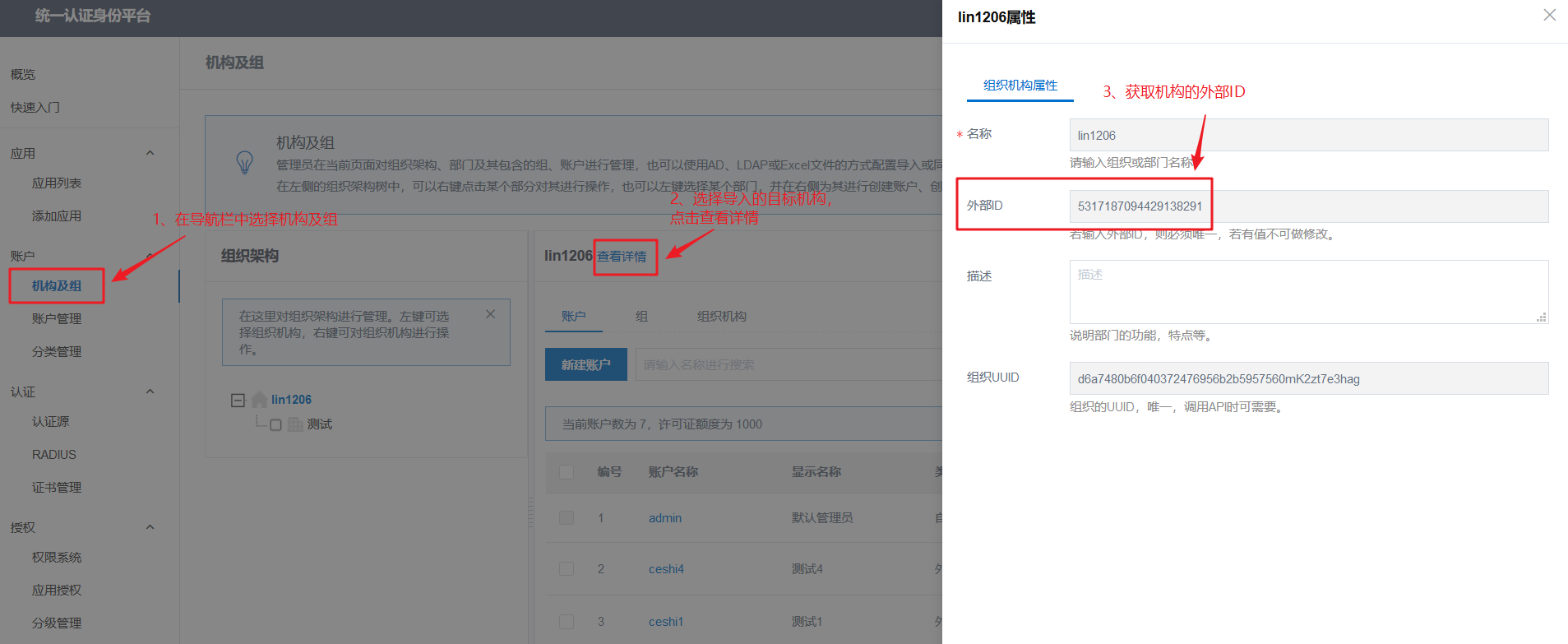This screenshot has height=644, width=1568.
Task: Click the 默认管理员 cell
Action: point(822,518)
